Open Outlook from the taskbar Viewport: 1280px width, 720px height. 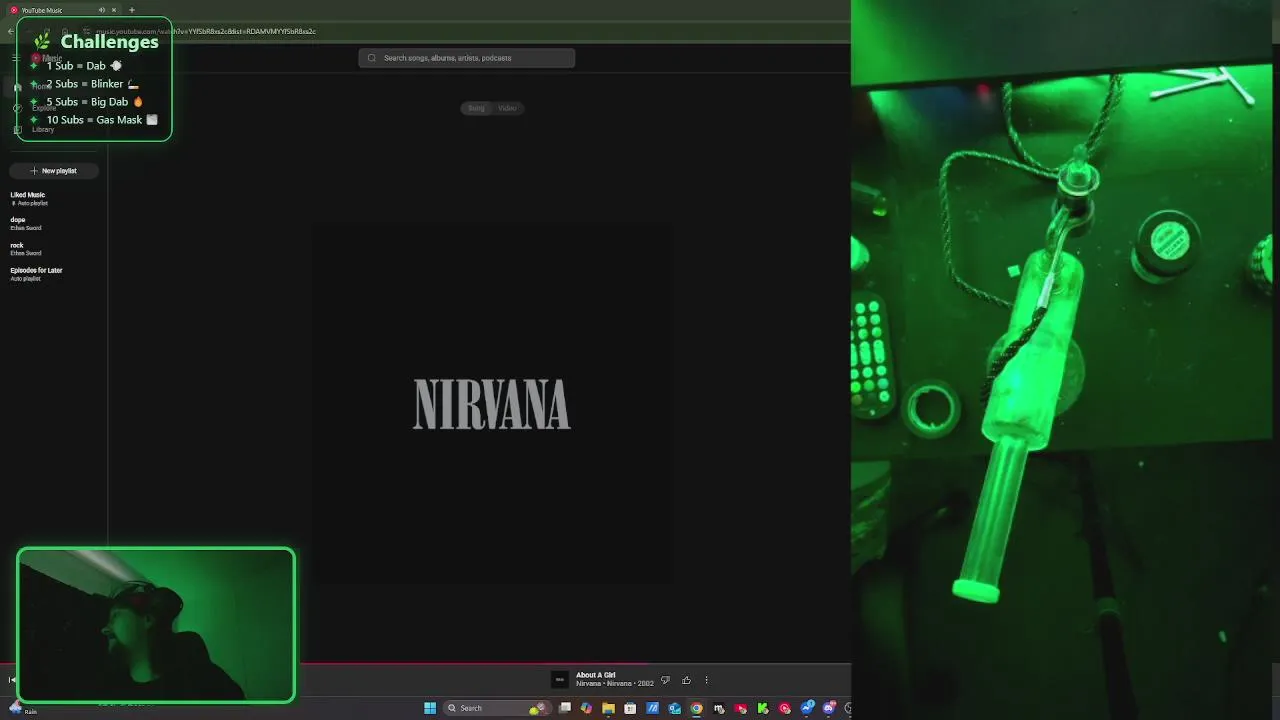(674, 708)
